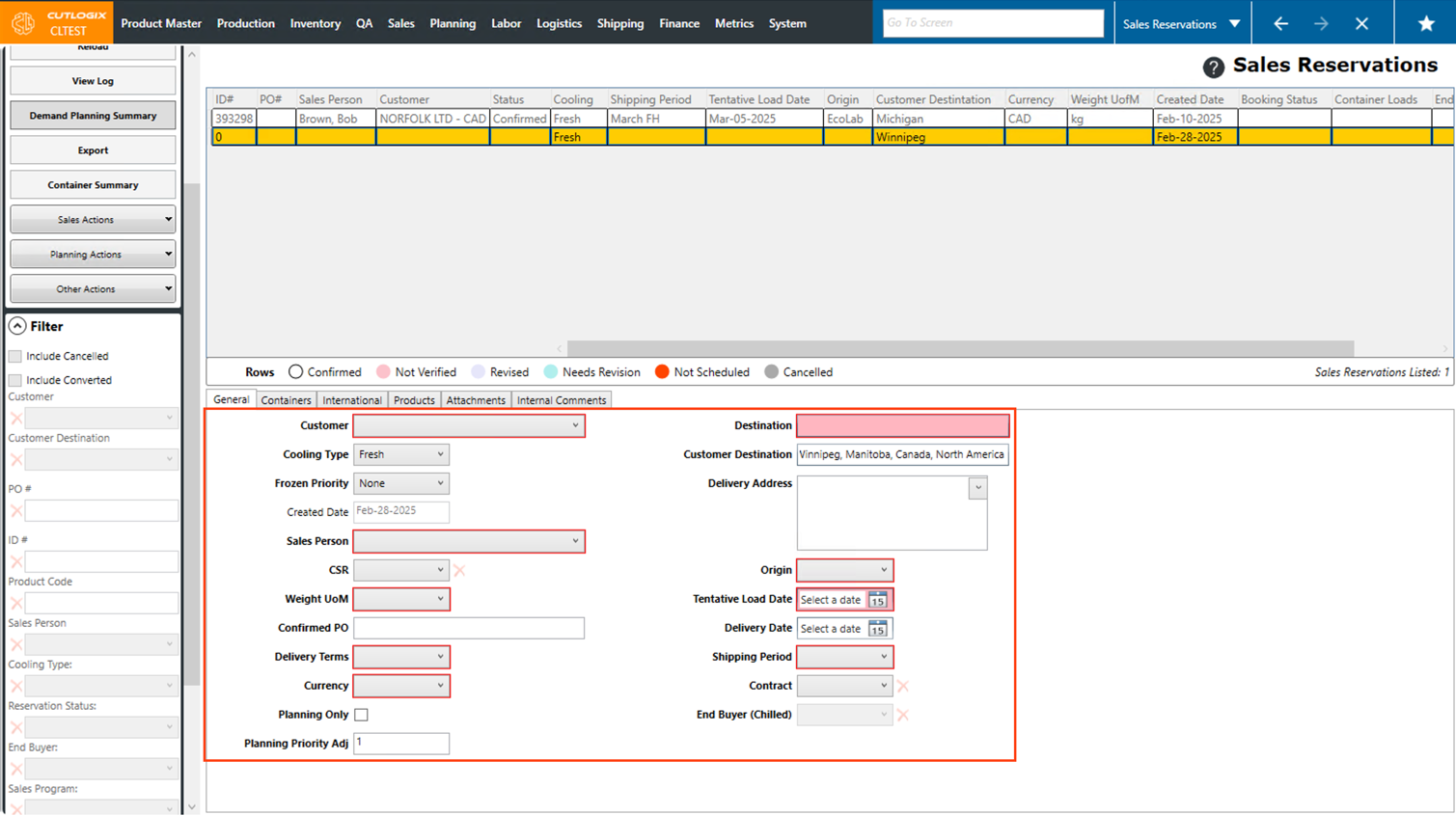1456x815 pixels.
Task: Check the Planning Only checkbox
Action: [x=361, y=715]
